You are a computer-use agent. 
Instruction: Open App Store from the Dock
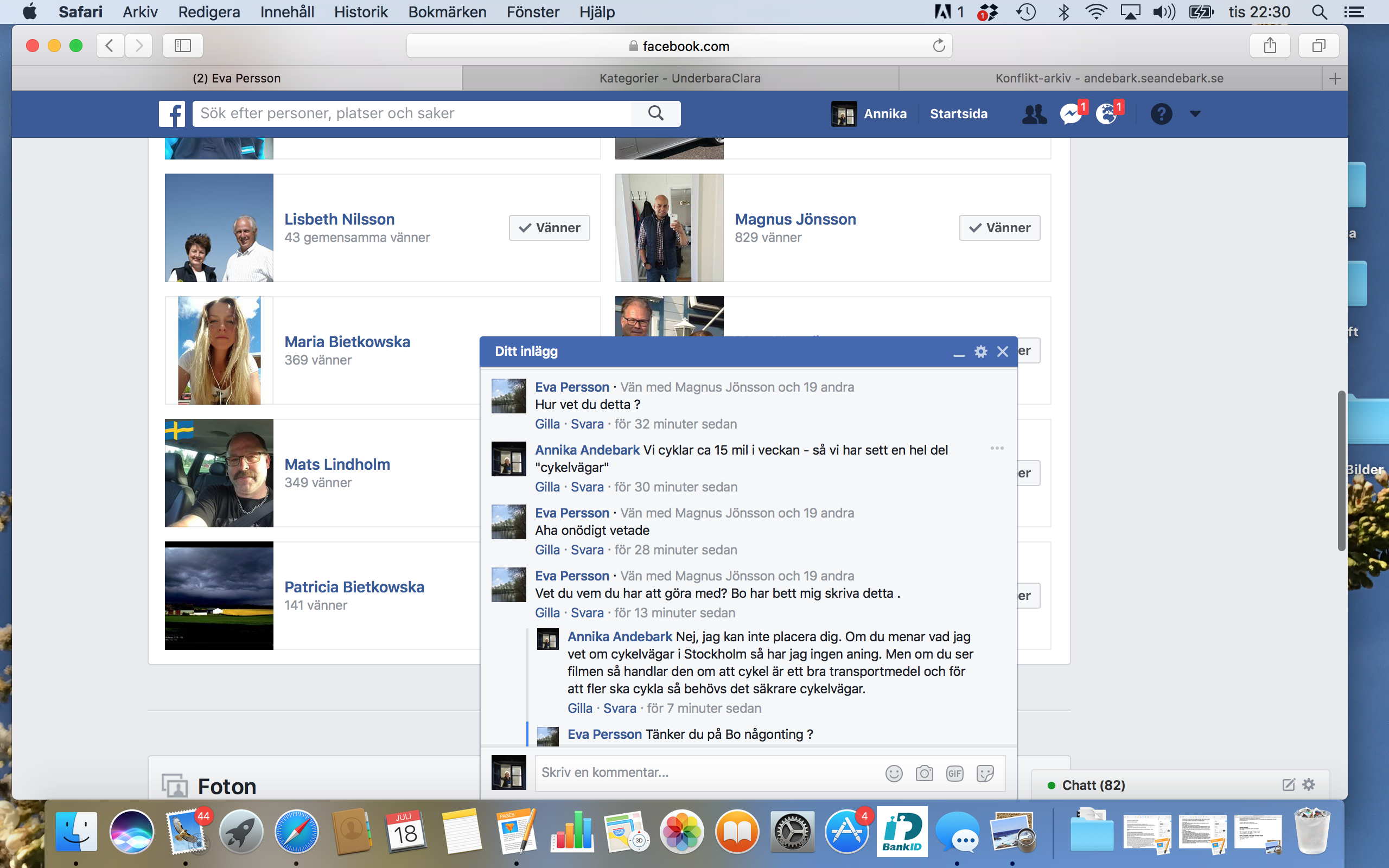(846, 831)
